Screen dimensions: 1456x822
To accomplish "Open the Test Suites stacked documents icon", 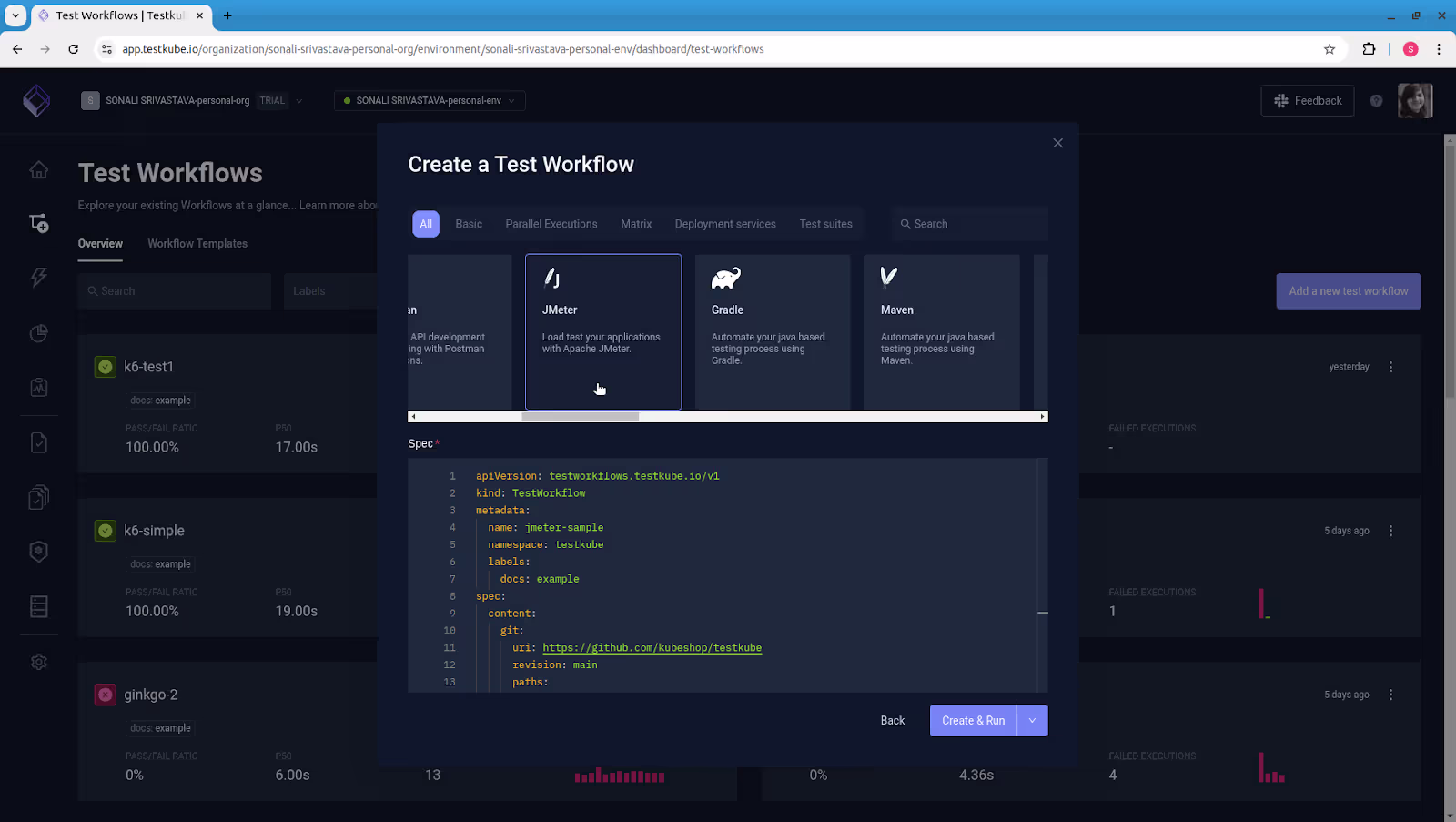I will coord(39,497).
